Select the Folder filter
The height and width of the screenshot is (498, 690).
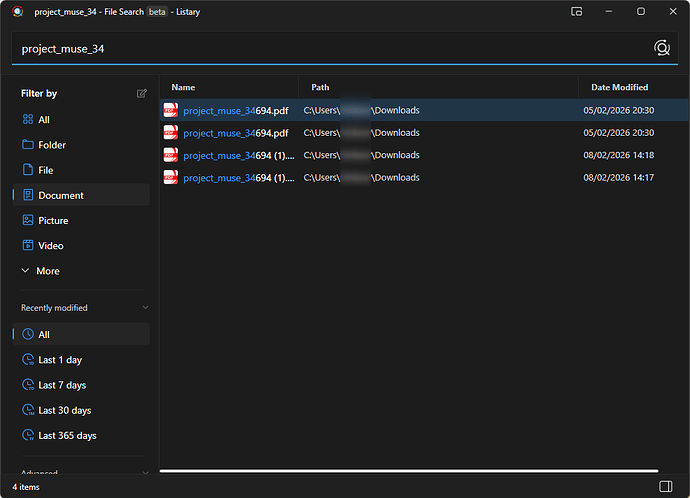pyautogui.click(x=51, y=145)
